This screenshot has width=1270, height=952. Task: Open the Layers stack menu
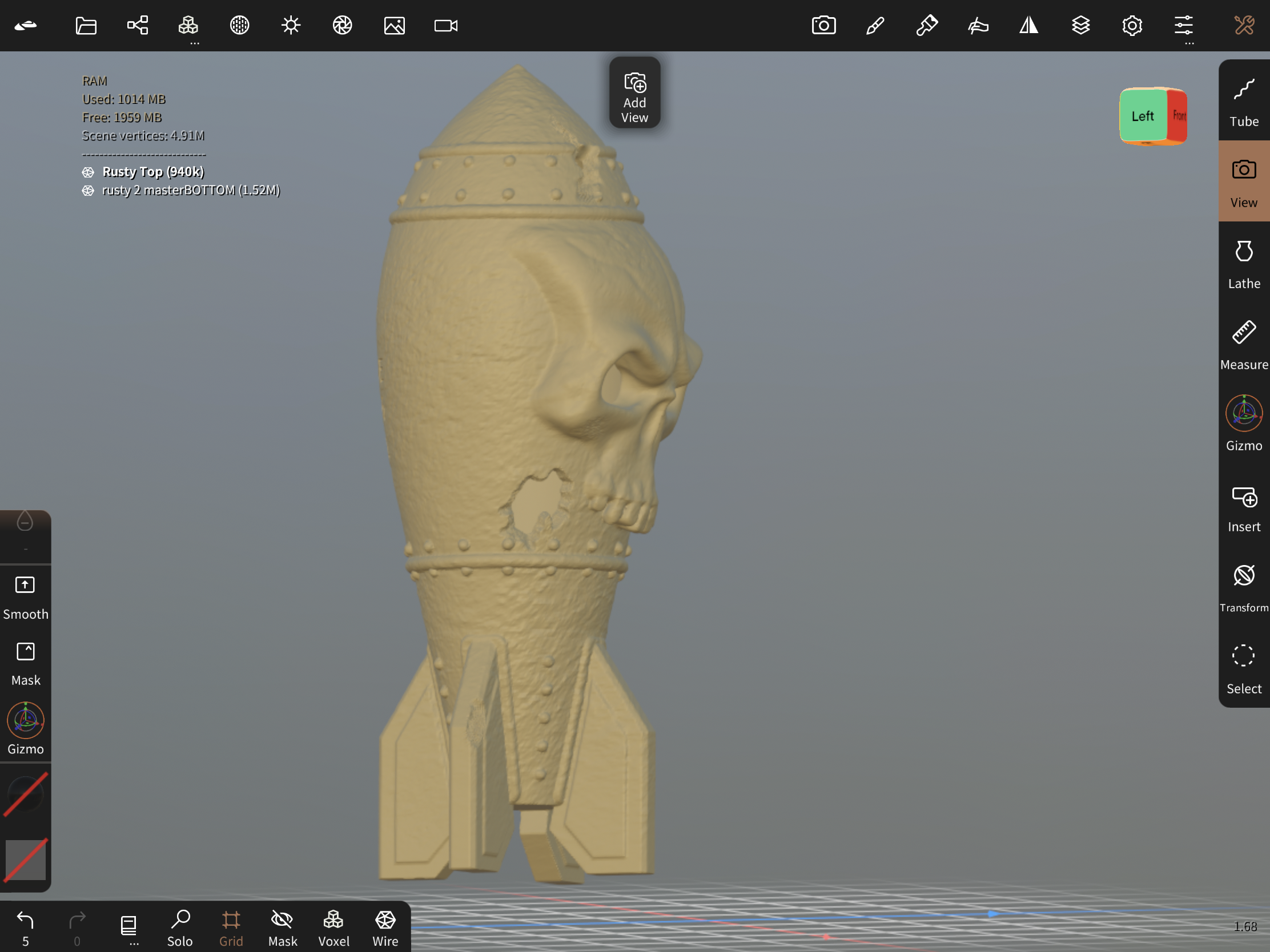point(1080,25)
